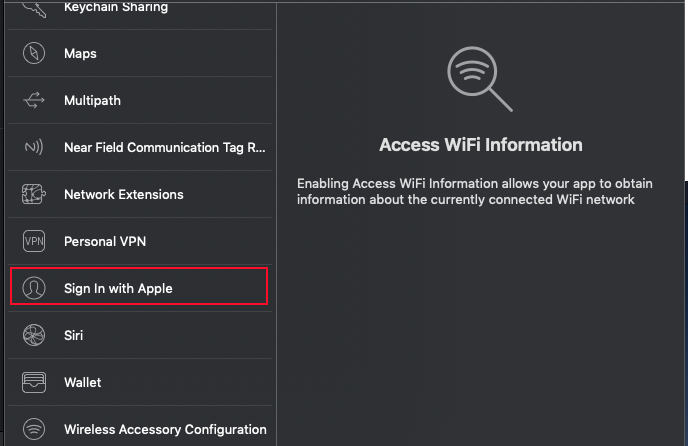Choose the Multipath capability label

tap(92, 100)
